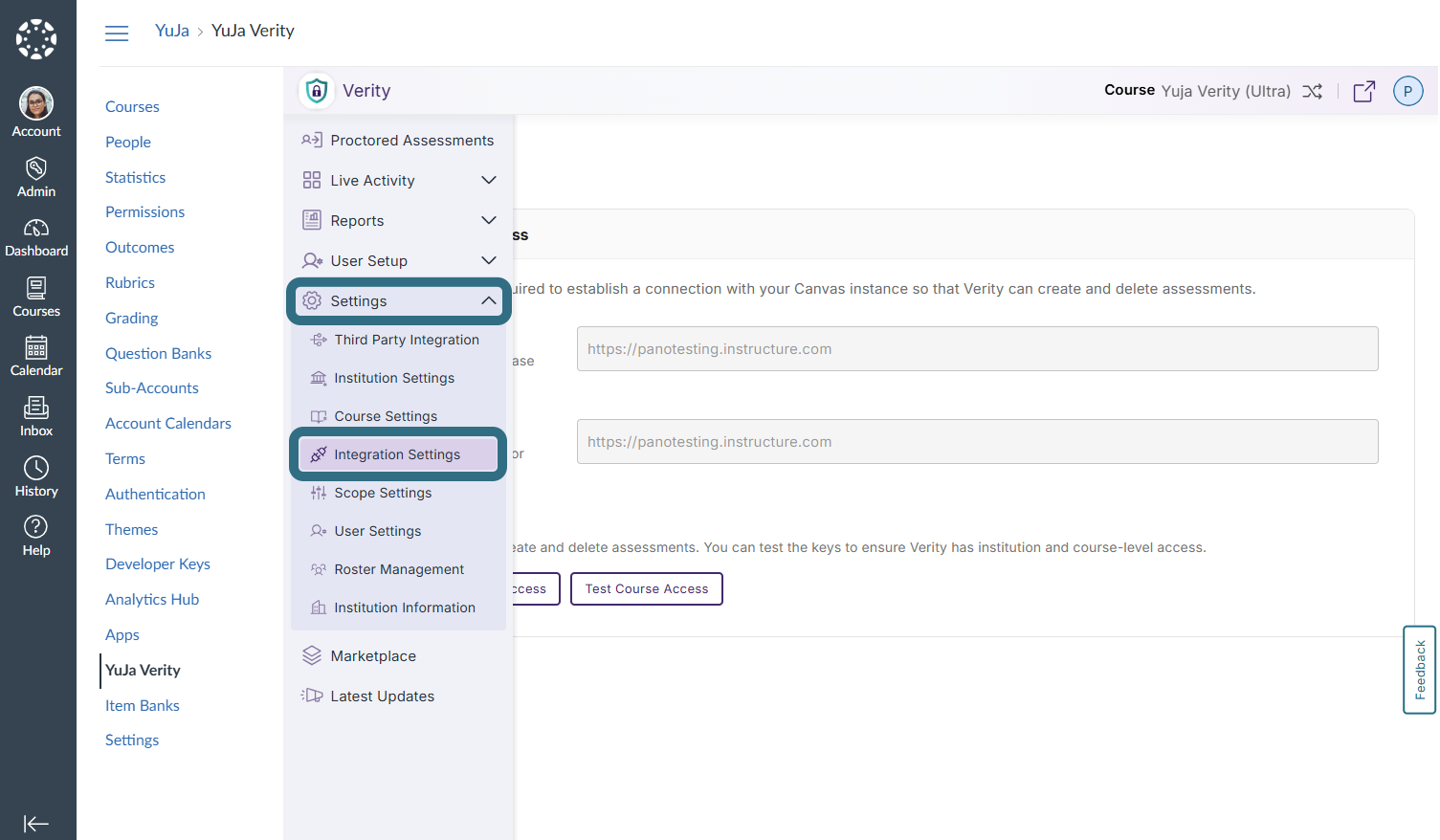Image resolution: width=1440 pixels, height=840 pixels.
Task: Open the Question Banks link
Action: [159, 353]
